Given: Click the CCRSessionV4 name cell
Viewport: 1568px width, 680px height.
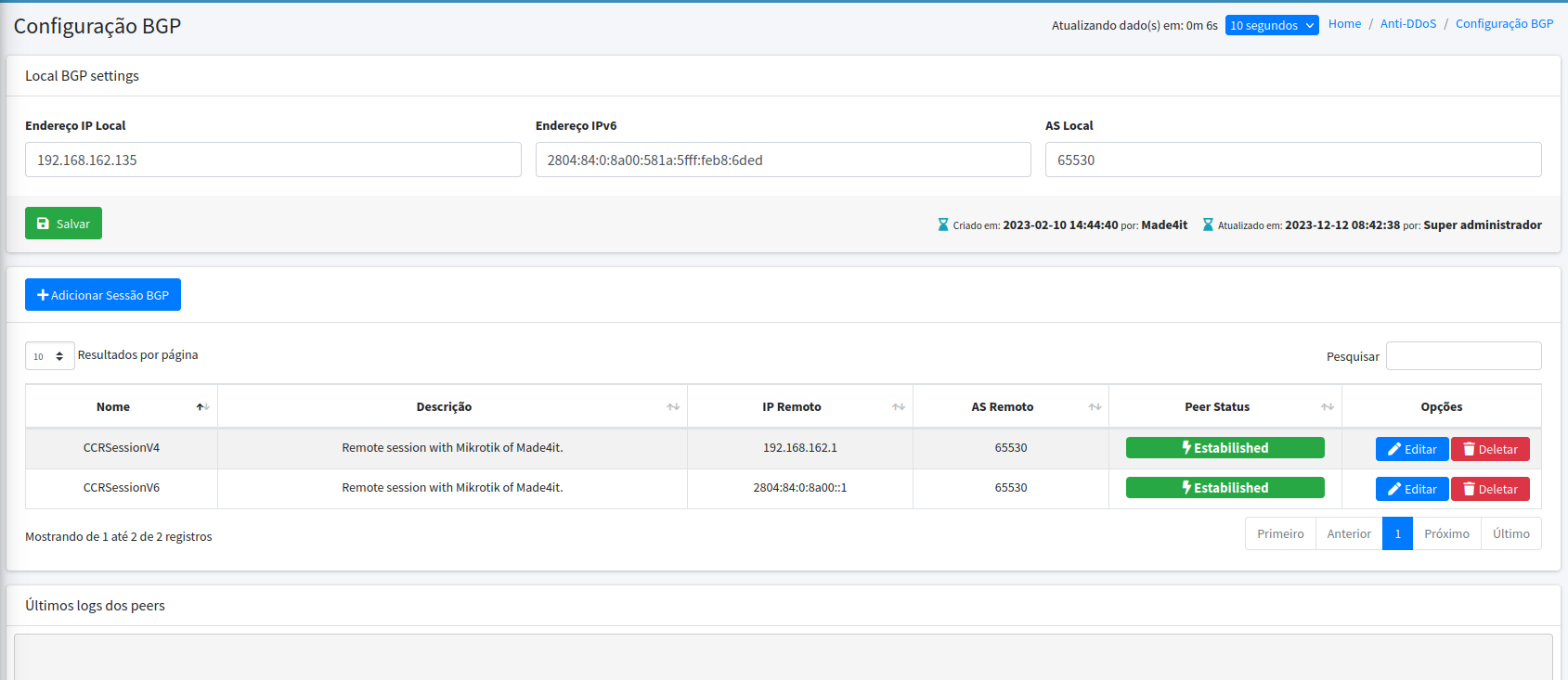Looking at the screenshot, I should click(122, 448).
